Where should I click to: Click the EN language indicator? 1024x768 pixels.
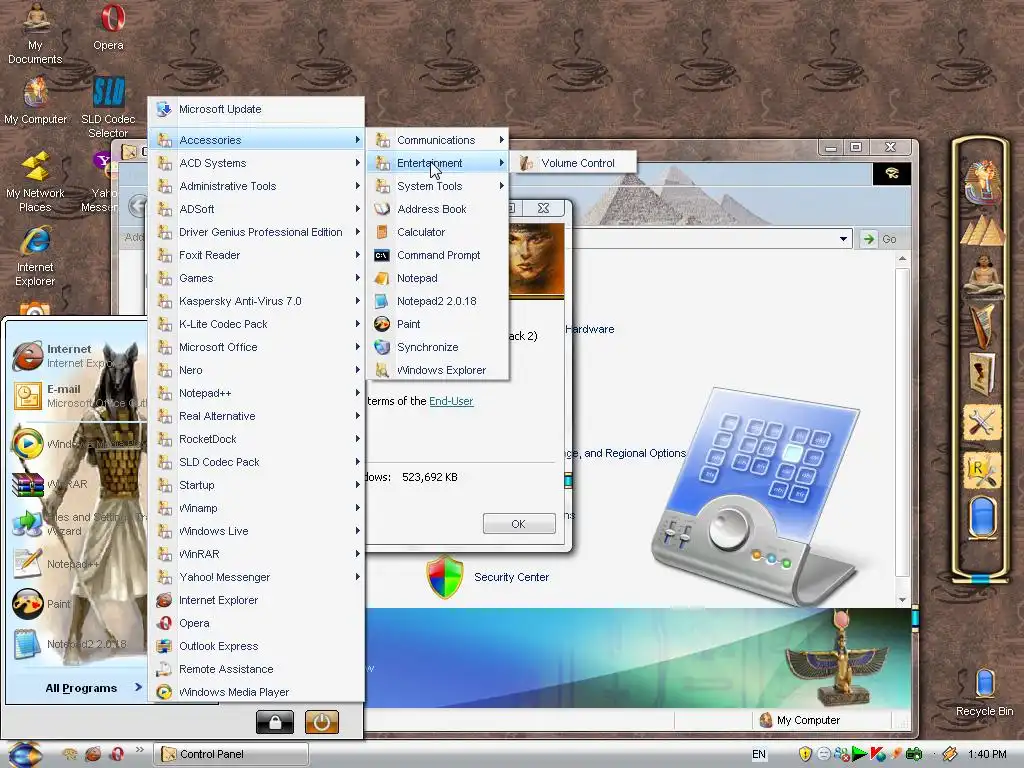[x=758, y=754]
